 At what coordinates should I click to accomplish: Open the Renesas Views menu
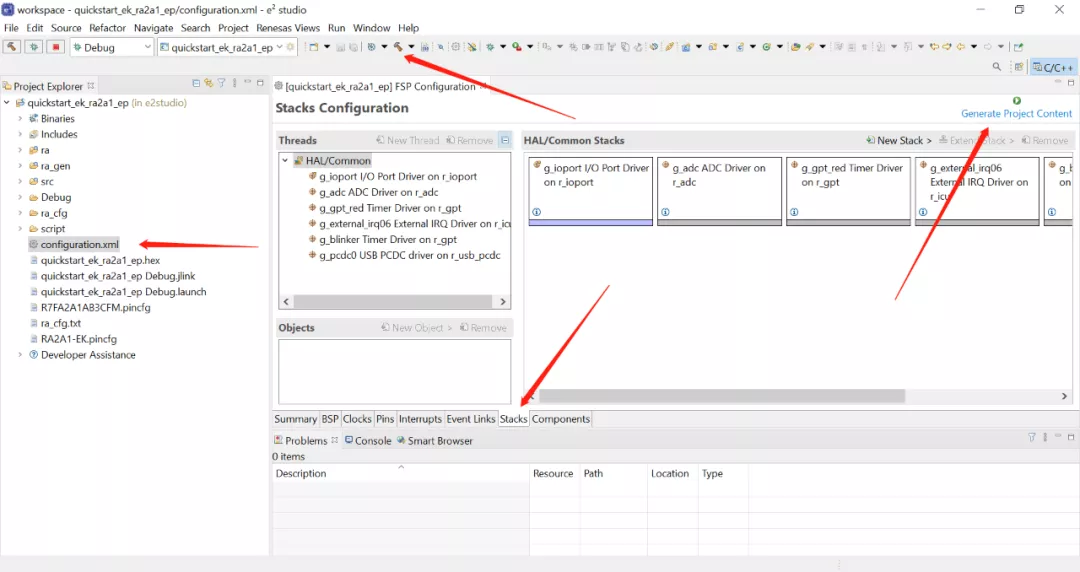click(x=288, y=28)
